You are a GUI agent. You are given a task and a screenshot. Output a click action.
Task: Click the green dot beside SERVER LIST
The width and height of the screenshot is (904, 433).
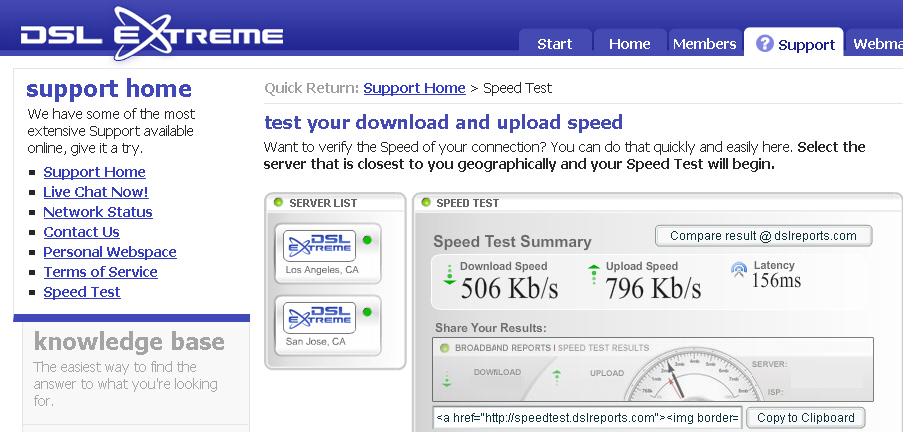[278, 202]
